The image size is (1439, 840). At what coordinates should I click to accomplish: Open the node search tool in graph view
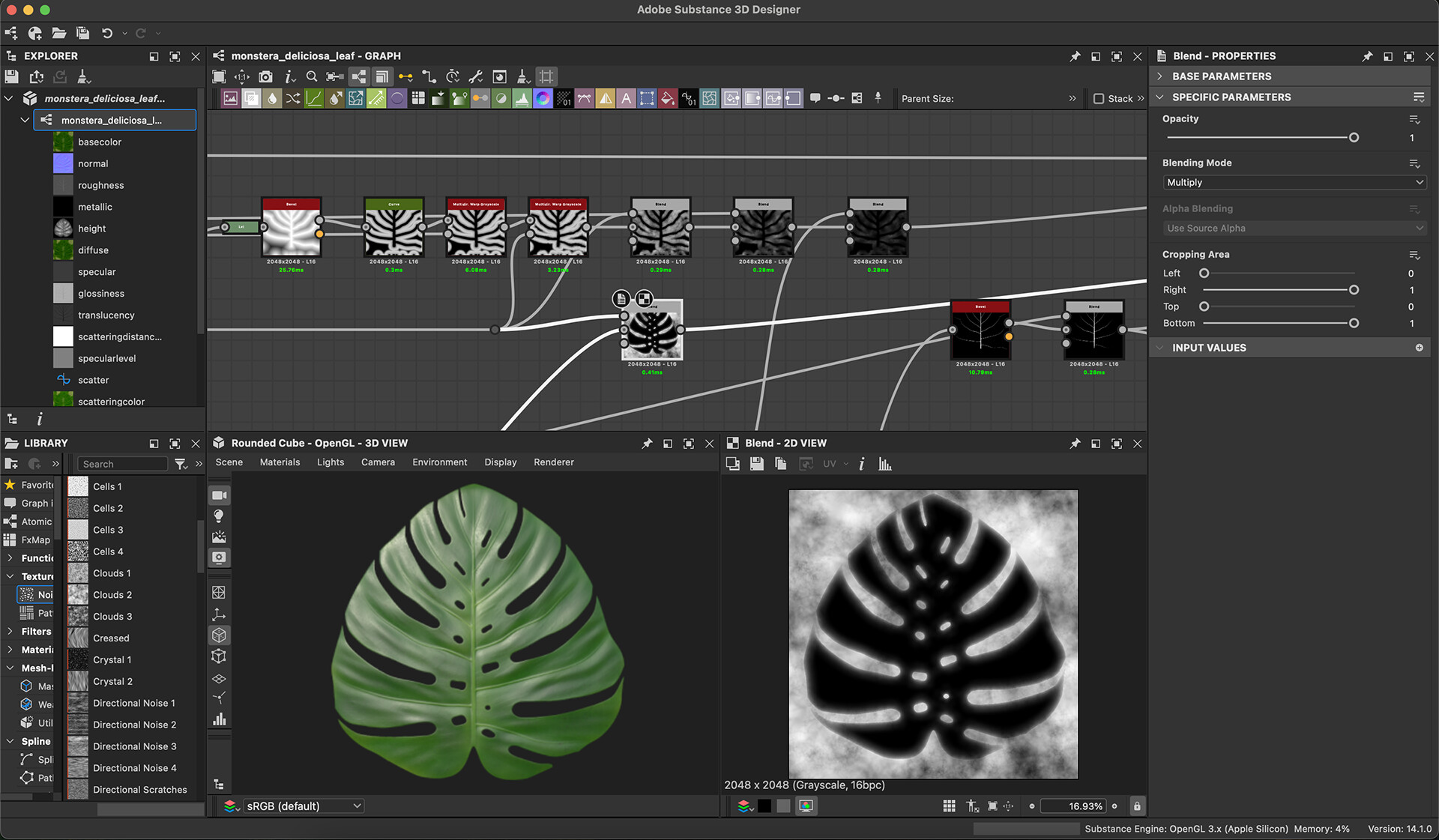312,76
